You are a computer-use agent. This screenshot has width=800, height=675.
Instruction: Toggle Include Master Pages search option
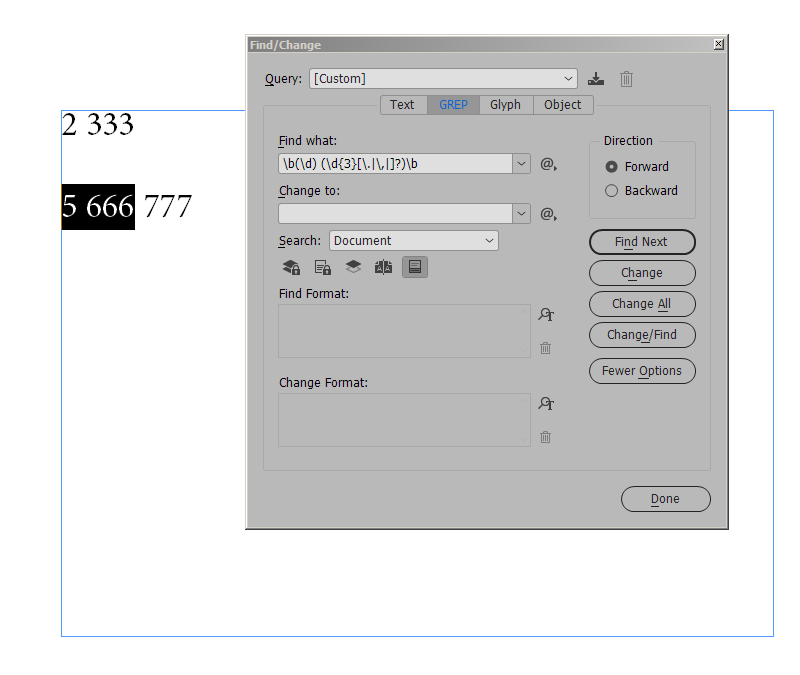(x=383, y=267)
